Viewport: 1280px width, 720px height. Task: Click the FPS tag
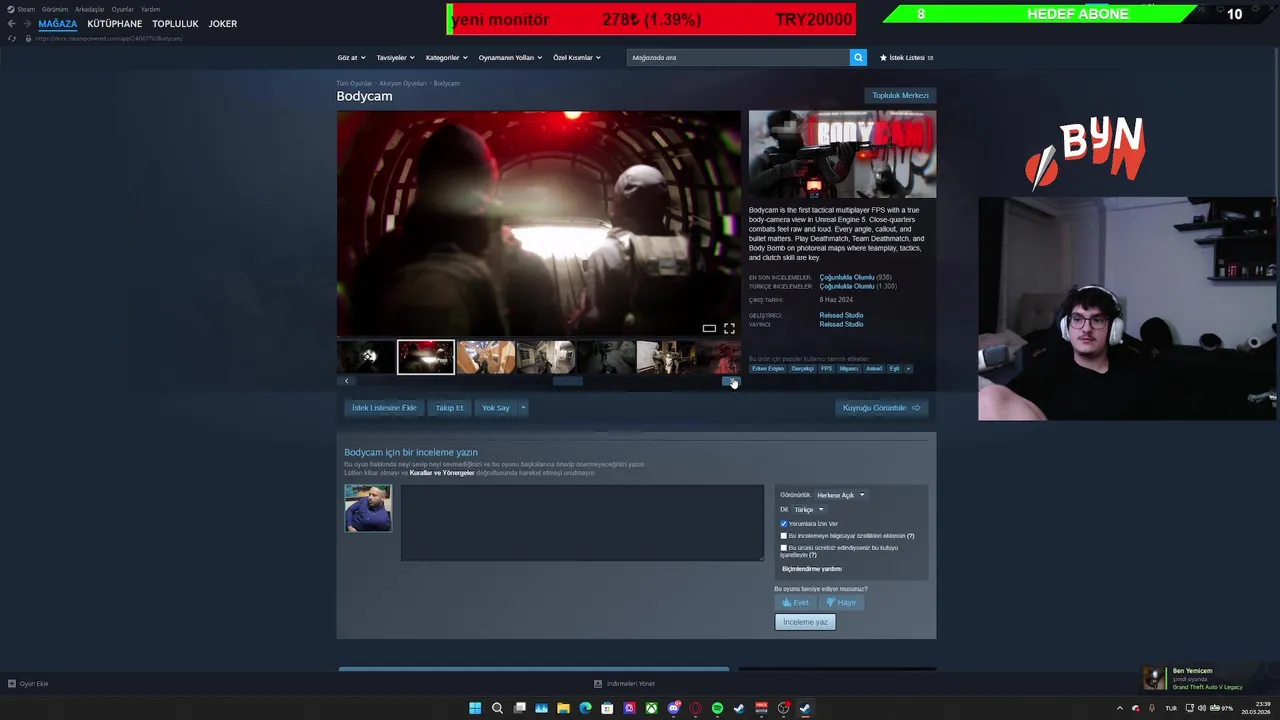click(x=826, y=368)
